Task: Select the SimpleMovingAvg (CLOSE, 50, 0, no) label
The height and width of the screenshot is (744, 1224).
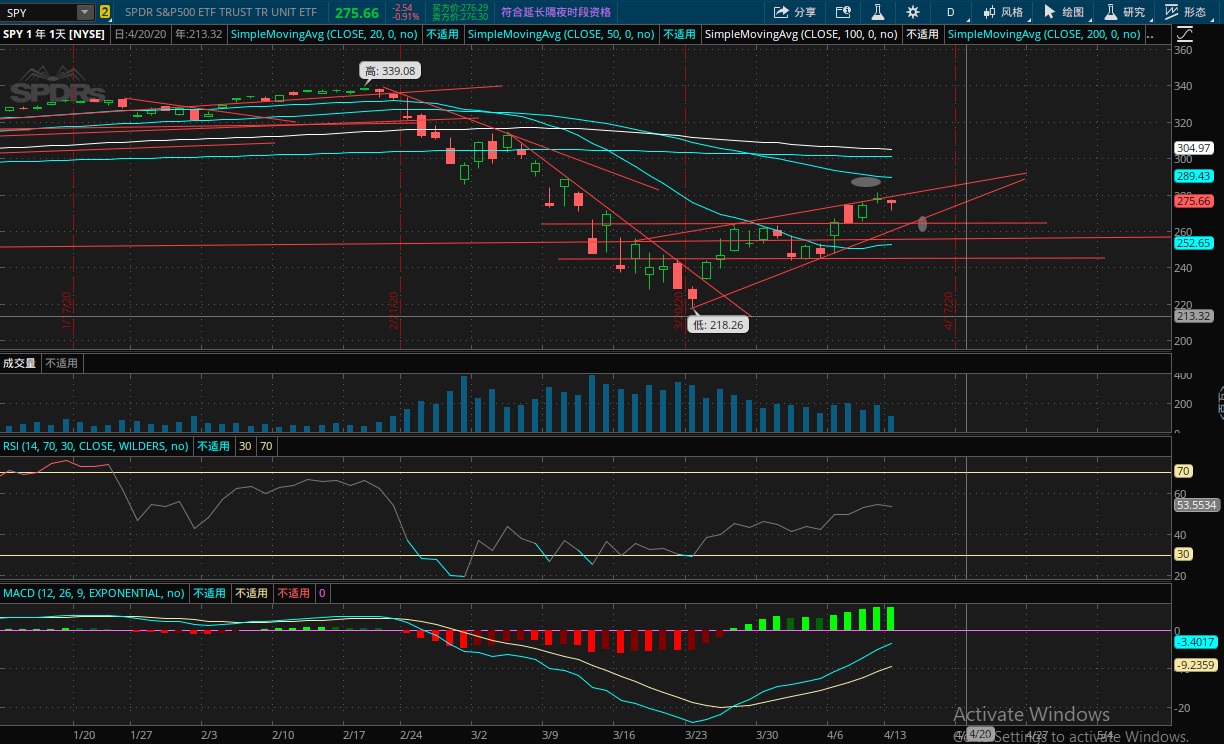Action: tap(562, 34)
